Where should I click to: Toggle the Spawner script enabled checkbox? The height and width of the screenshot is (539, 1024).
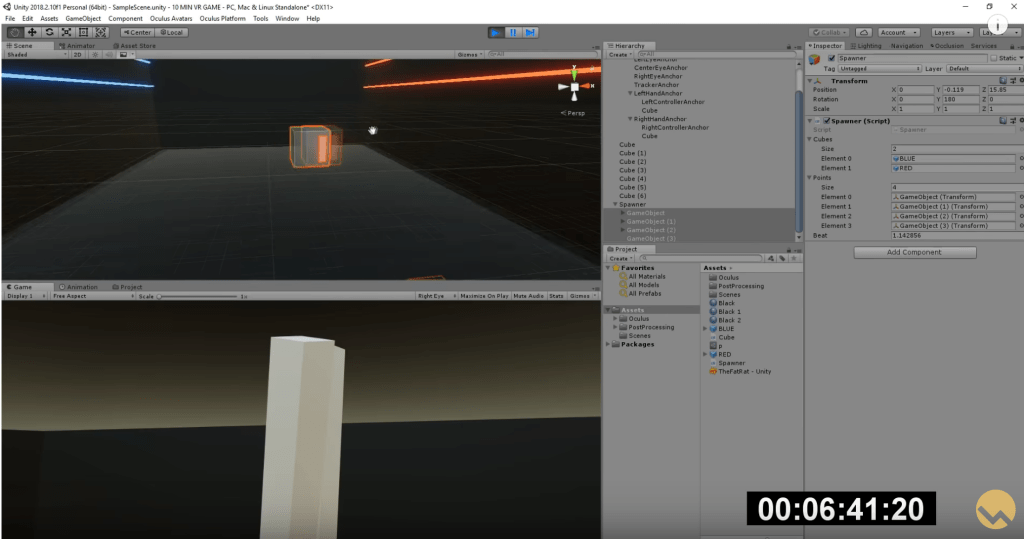(x=827, y=121)
